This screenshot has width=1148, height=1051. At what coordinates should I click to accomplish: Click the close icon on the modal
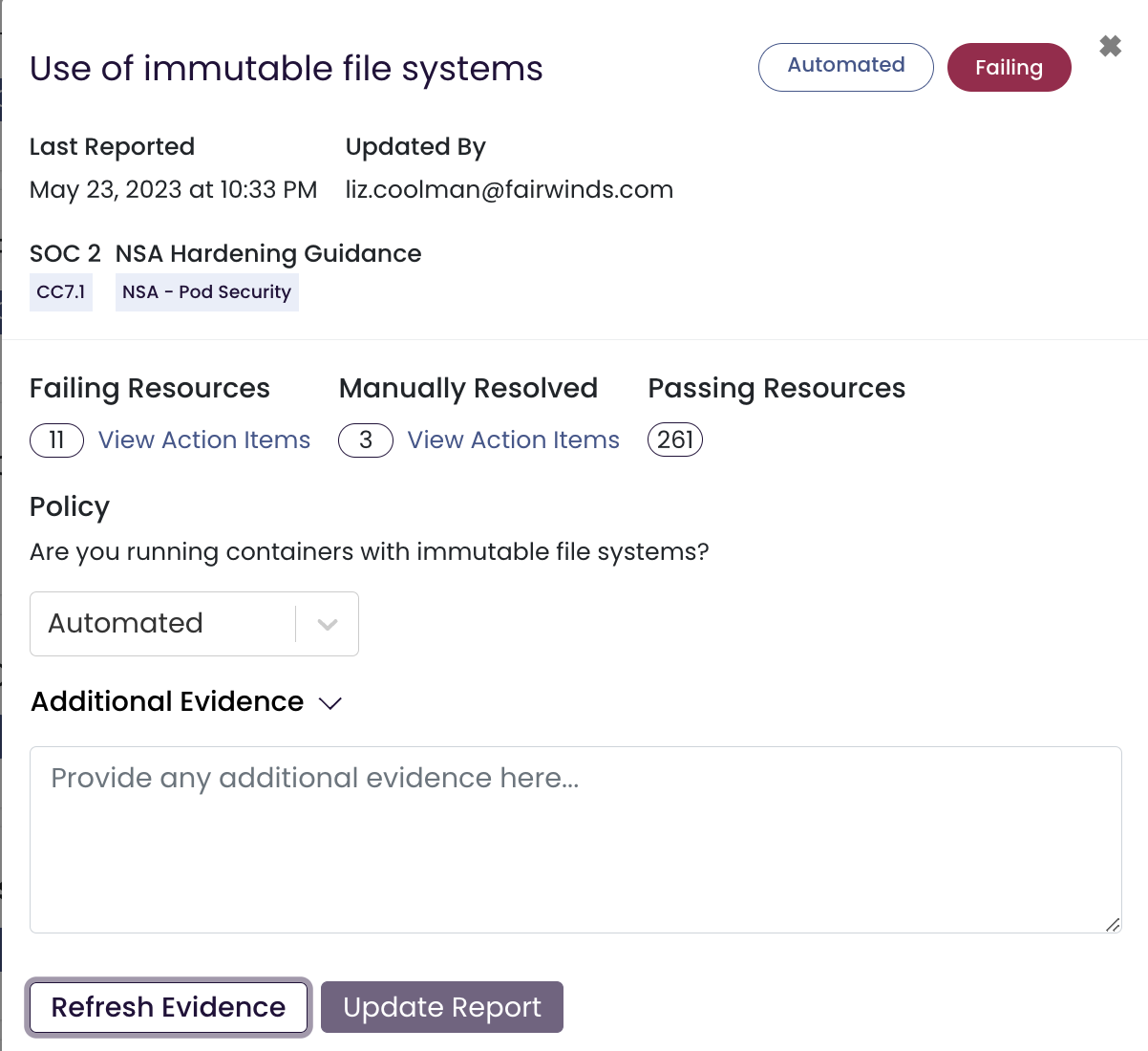coord(1109,46)
